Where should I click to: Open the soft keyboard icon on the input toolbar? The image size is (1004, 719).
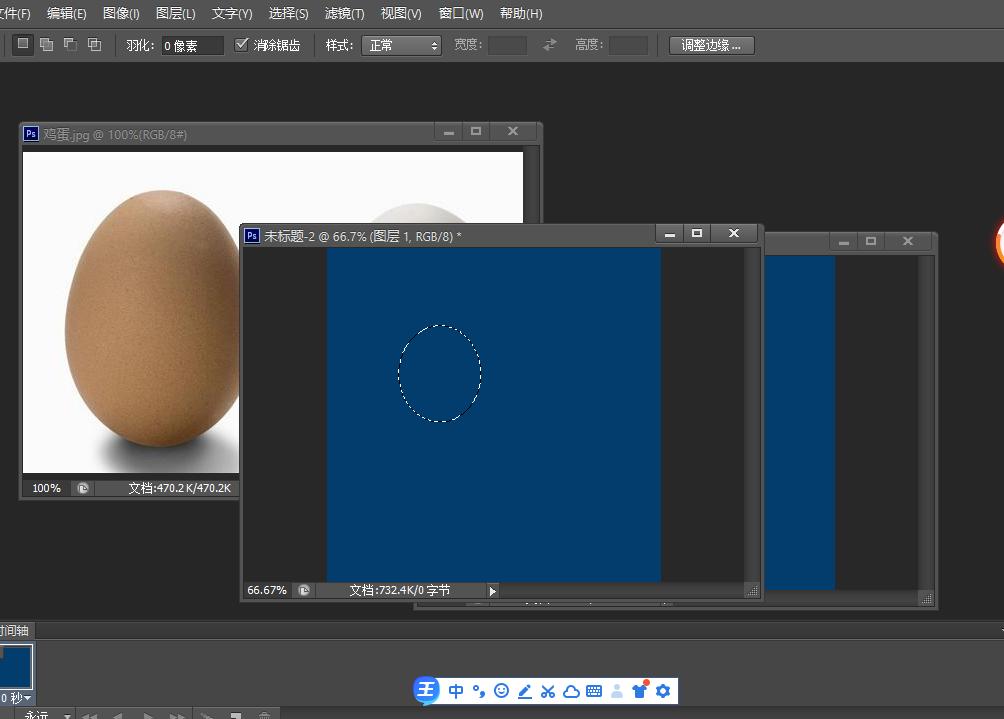click(593, 690)
